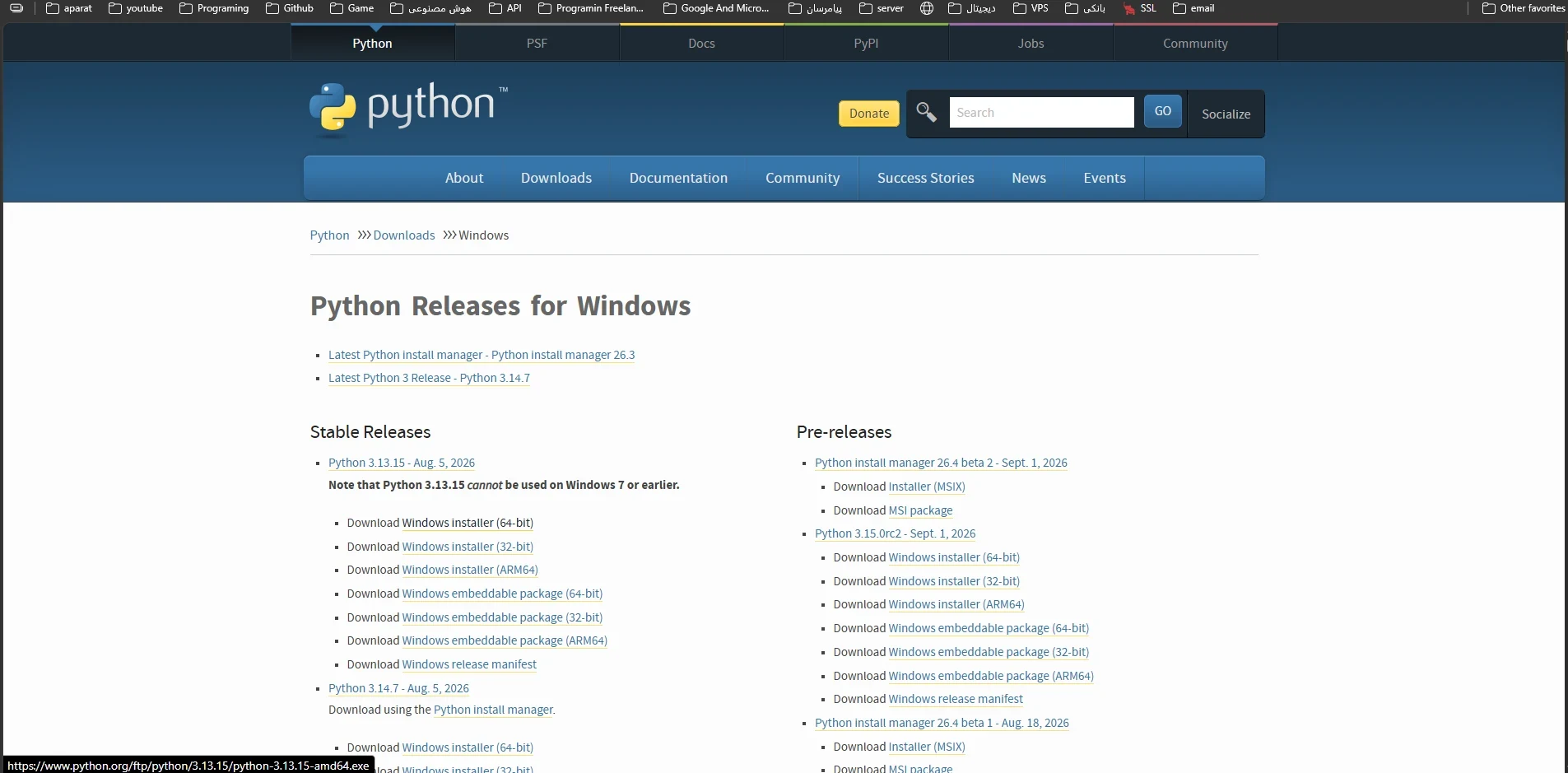Open the Github bookmark folder

[290, 8]
